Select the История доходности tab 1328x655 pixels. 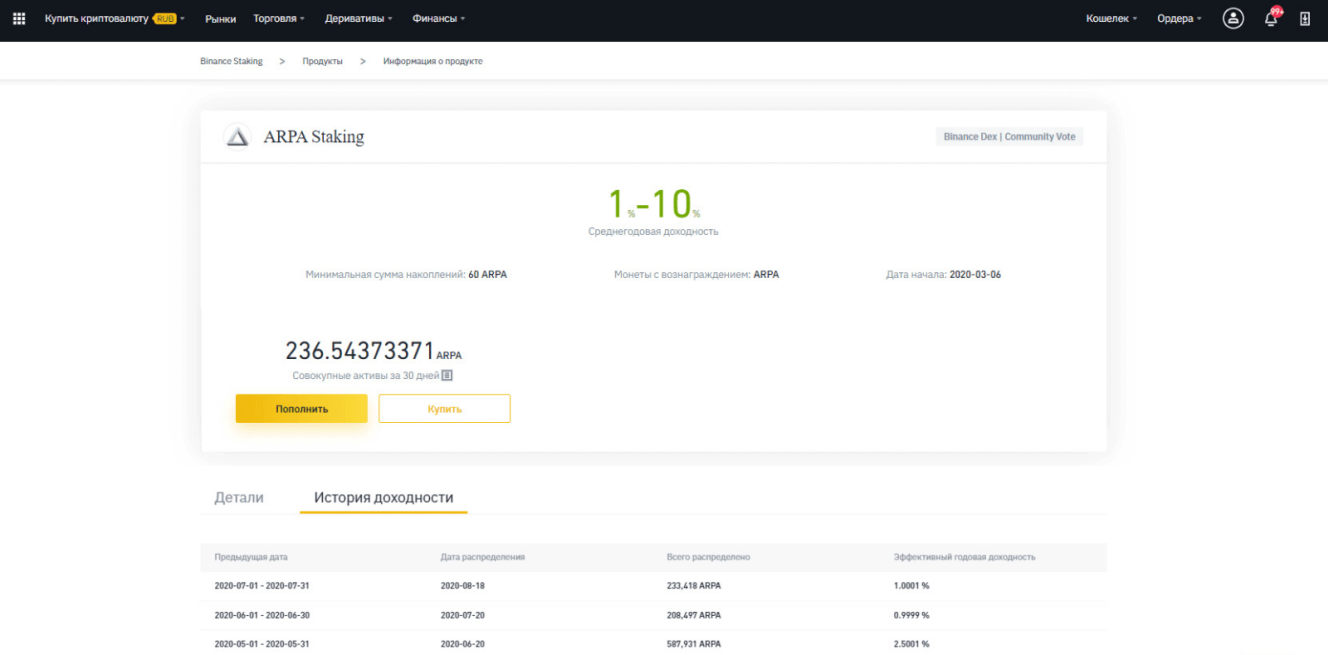point(383,497)
